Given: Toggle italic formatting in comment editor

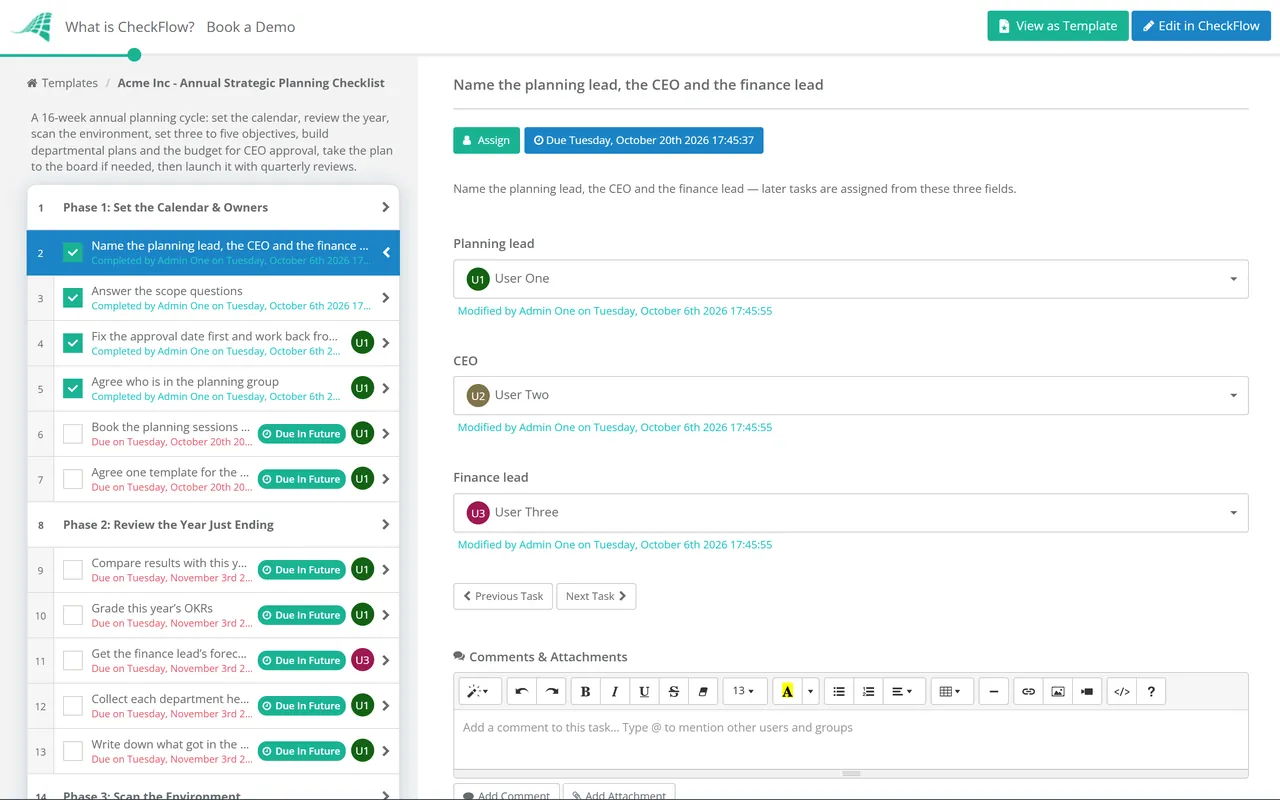Looking at the screenshot, I should point(615,691).
